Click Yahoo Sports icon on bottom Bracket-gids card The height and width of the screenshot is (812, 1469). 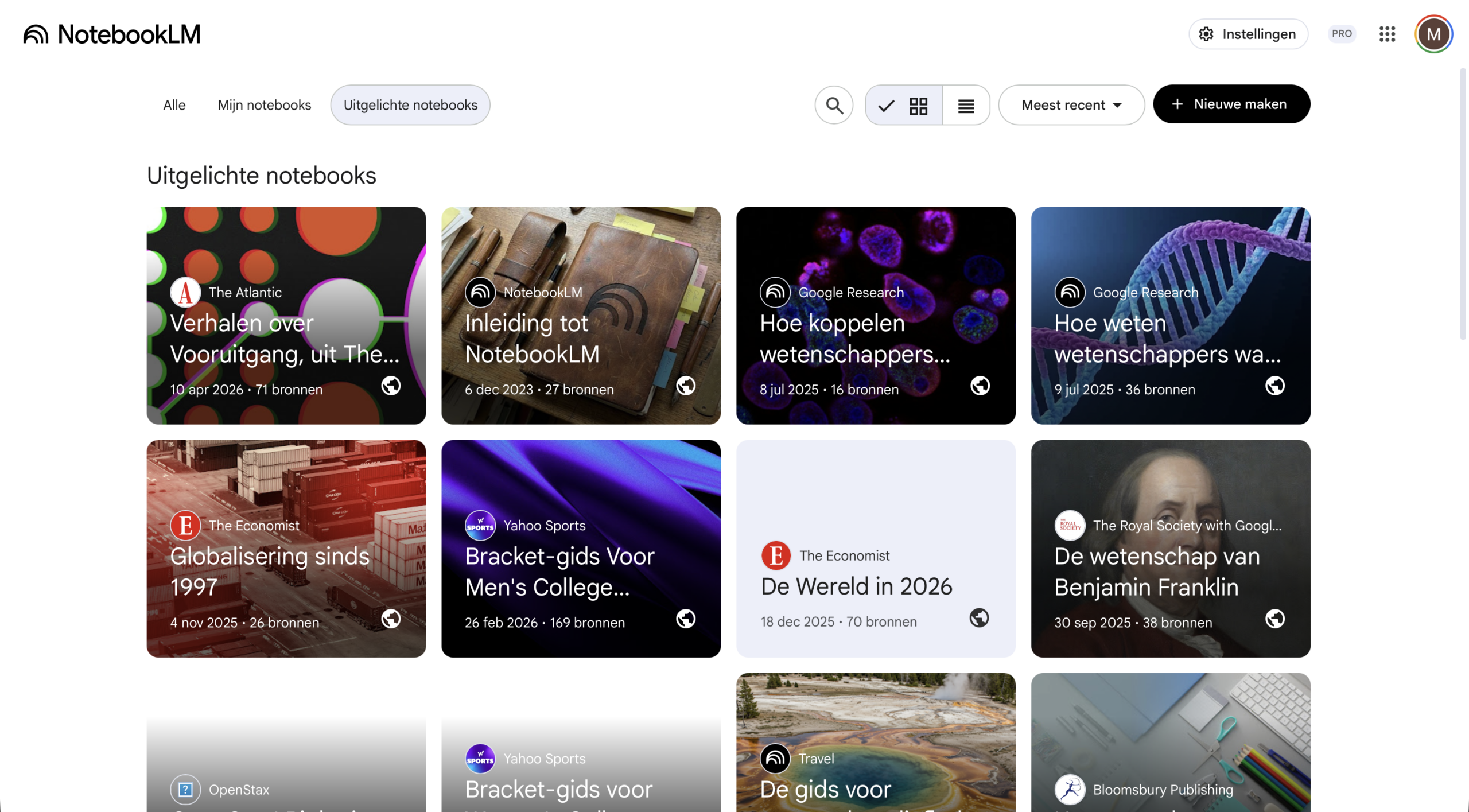point(480,759)
